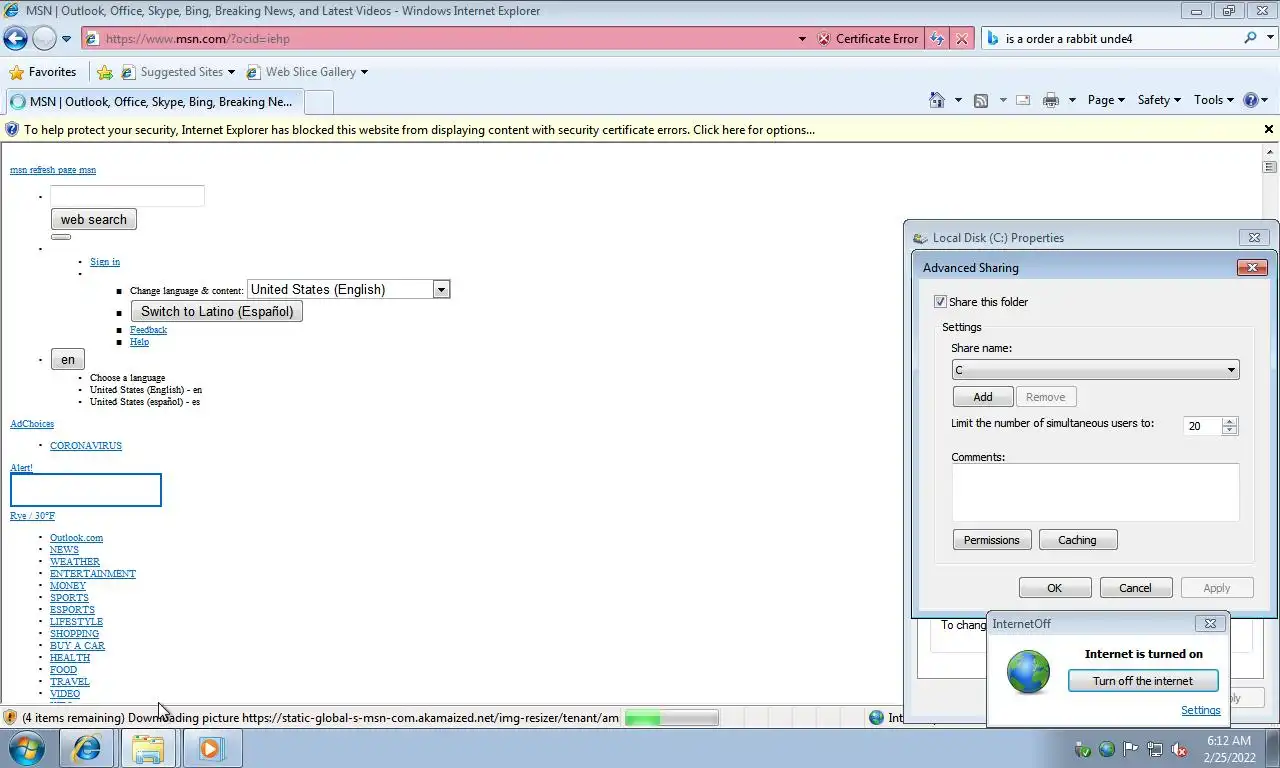Open the Feedback link

tap(148, 330)
